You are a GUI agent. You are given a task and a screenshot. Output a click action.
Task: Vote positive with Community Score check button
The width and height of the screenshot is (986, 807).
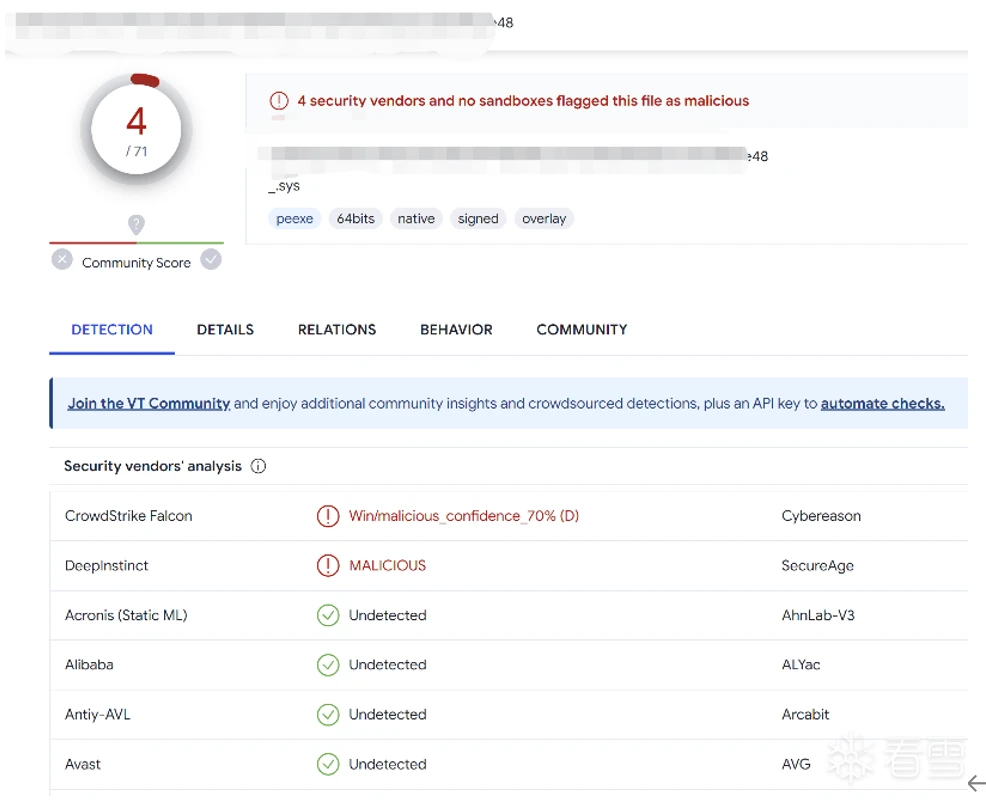211,260
